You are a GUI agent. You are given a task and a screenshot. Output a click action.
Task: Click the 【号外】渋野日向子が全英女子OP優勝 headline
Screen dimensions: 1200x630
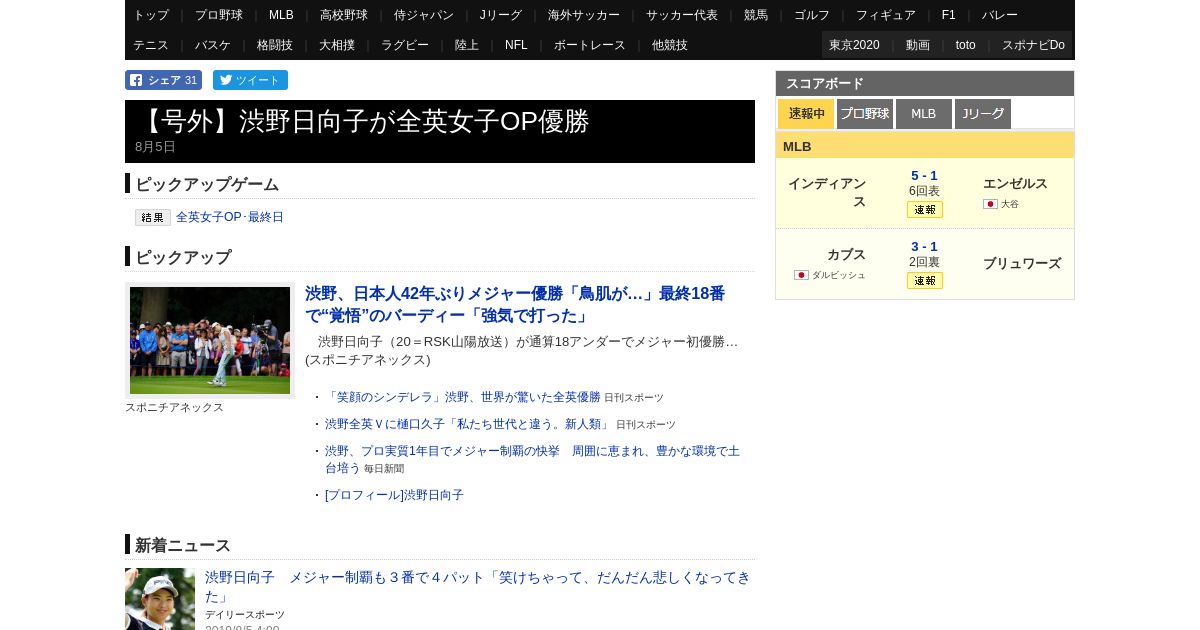(362, 121)
